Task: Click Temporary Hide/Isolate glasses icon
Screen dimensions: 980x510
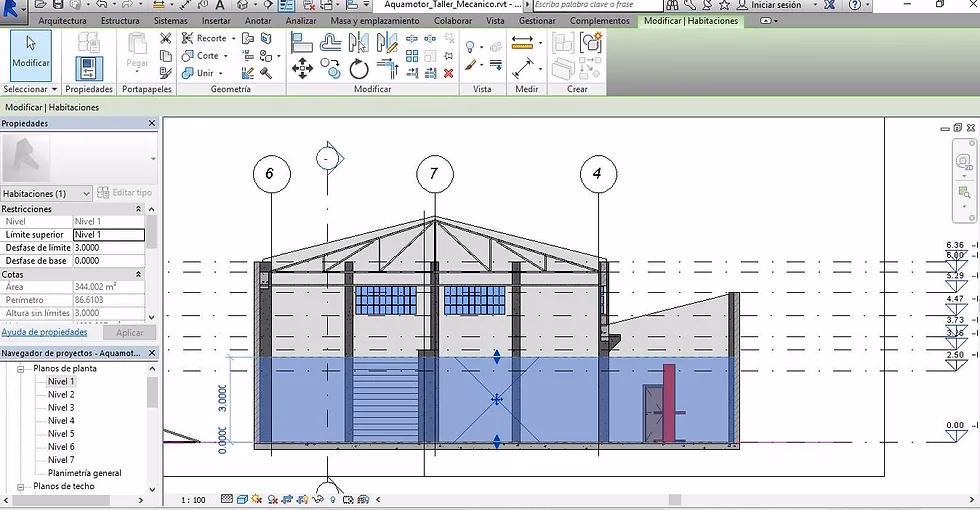Action: tap(318, 499)
